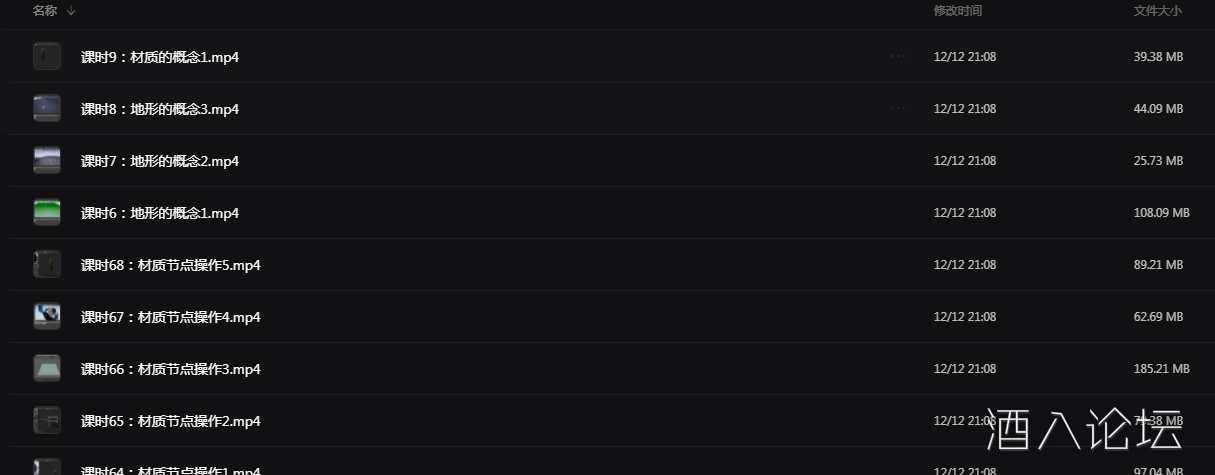Click the video icon for 课时66：材质节点操作3.mp4
This screenshot has width=1215, height=475.
point(47,369)
